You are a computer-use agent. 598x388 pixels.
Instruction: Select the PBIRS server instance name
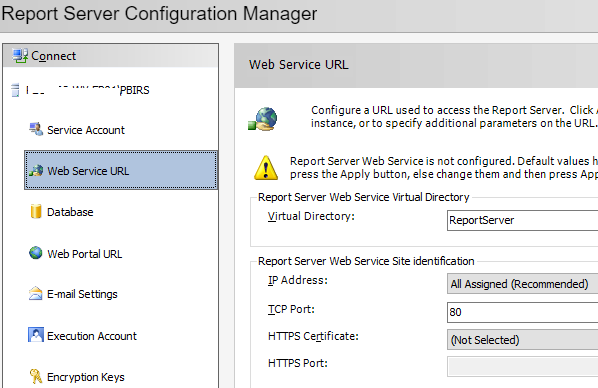pos(88,90)
